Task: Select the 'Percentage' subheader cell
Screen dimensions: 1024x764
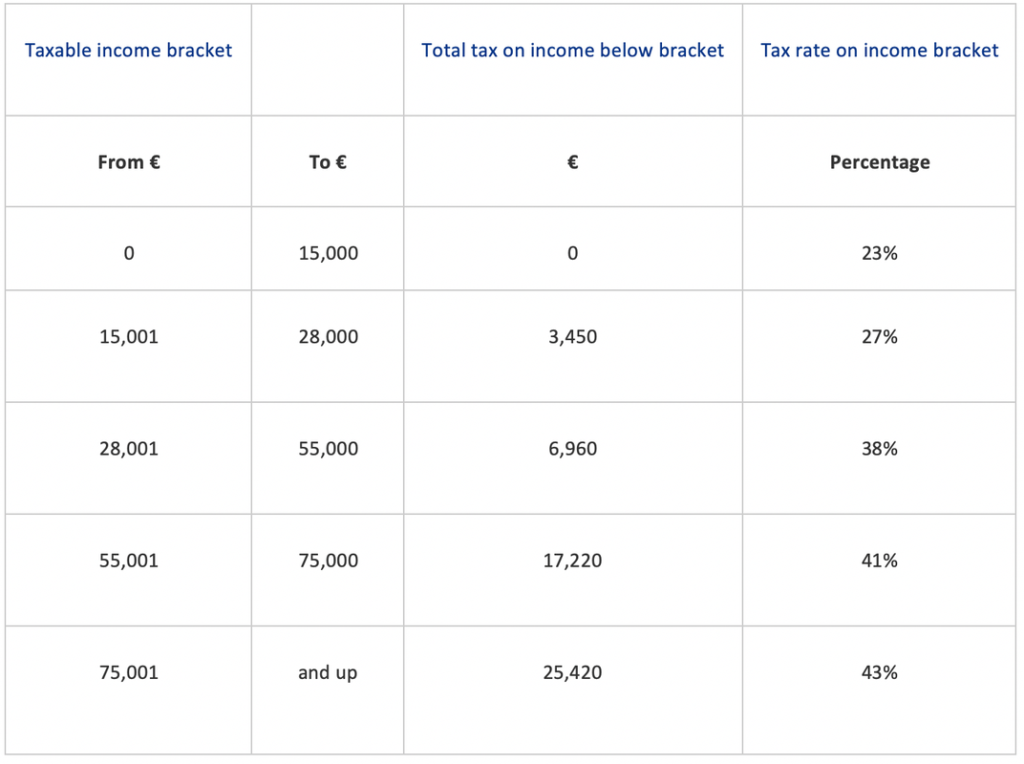Action: tap(879, 162)
